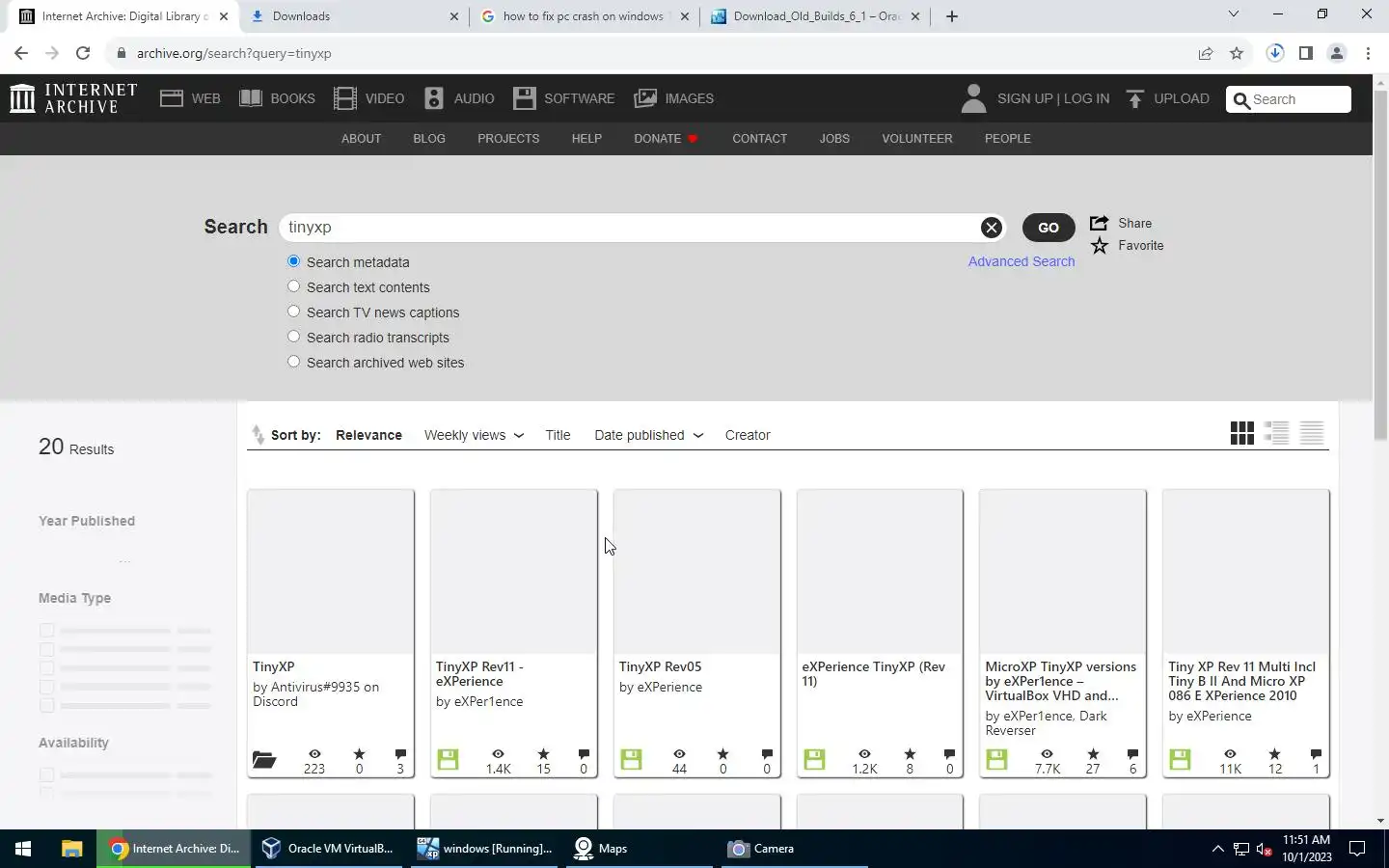
Task: Select Search archived web sites option
Action: click(294, 362)
